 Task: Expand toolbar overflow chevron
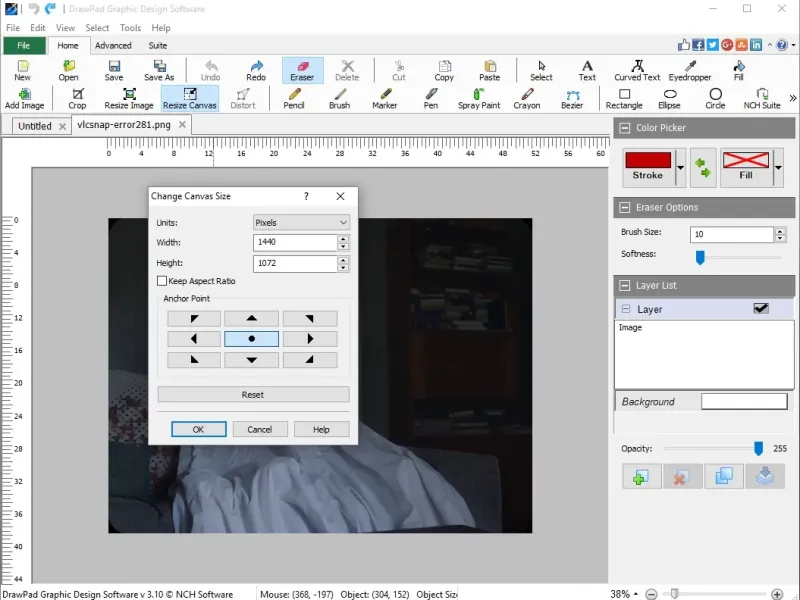coord(792,98)
